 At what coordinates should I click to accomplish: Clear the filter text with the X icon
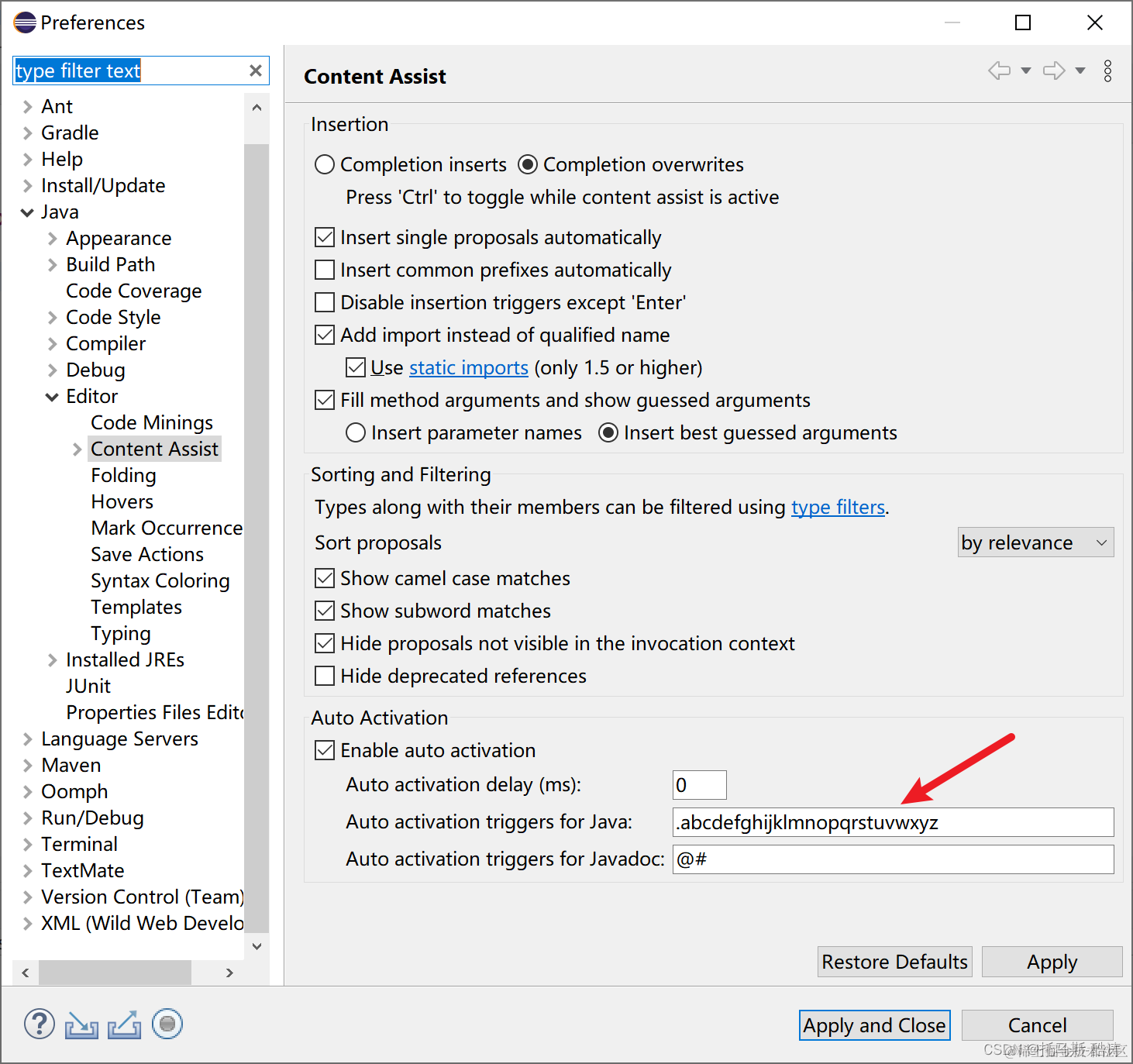click(x=255, y=71)
